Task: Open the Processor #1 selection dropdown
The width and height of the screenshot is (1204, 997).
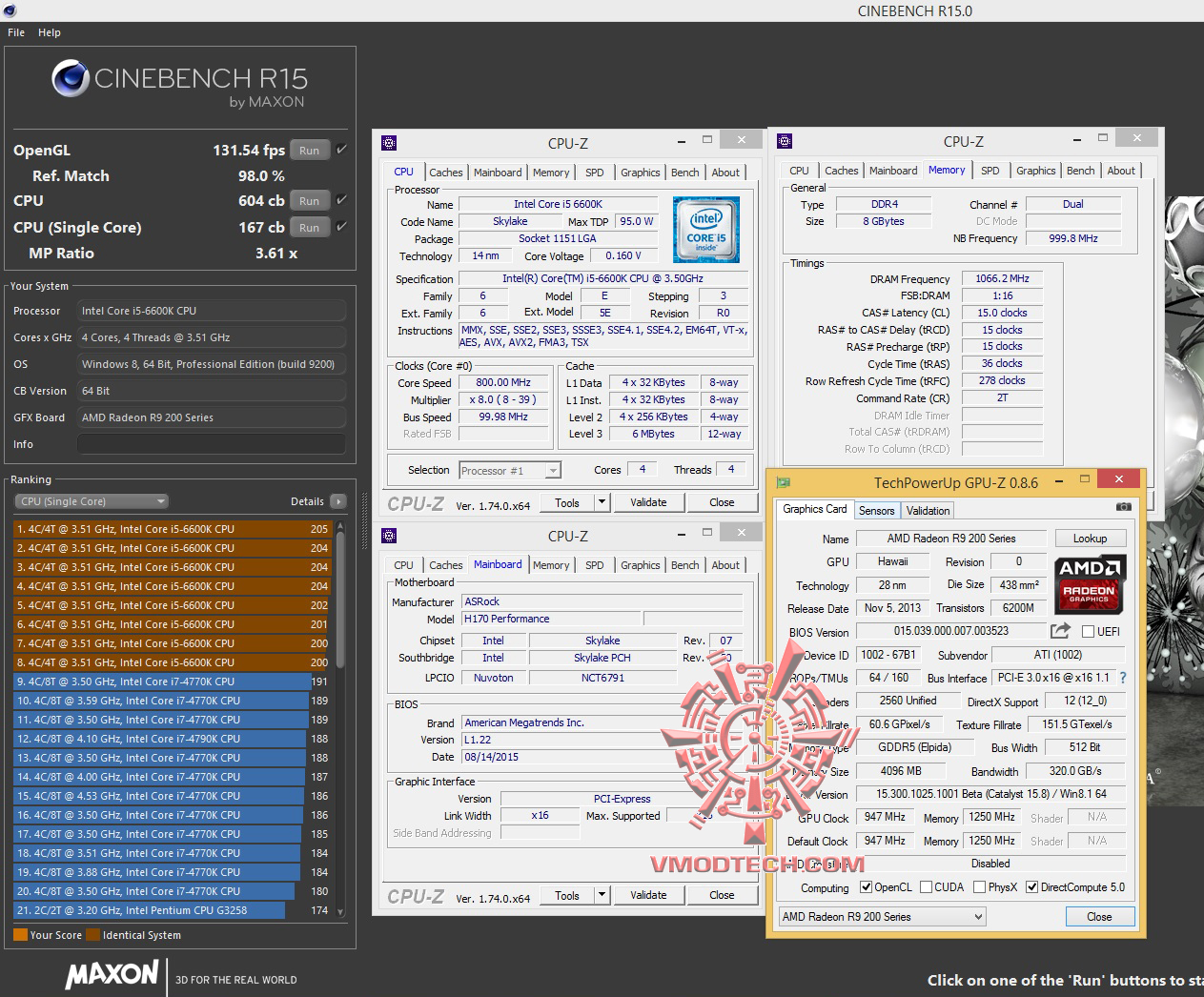Action: point(510,470)
